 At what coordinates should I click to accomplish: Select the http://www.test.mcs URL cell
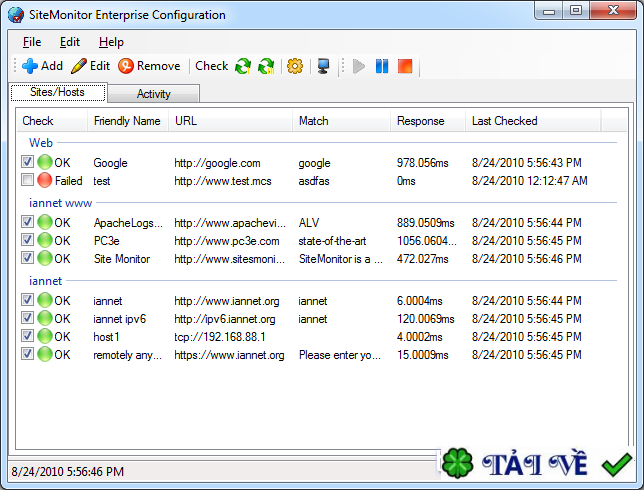point(223,181)
